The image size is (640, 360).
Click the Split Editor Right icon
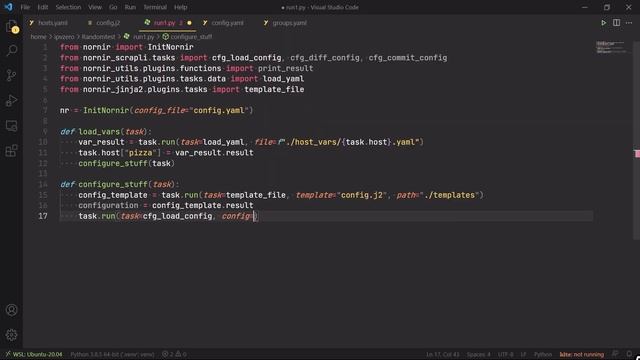[616, 23]
